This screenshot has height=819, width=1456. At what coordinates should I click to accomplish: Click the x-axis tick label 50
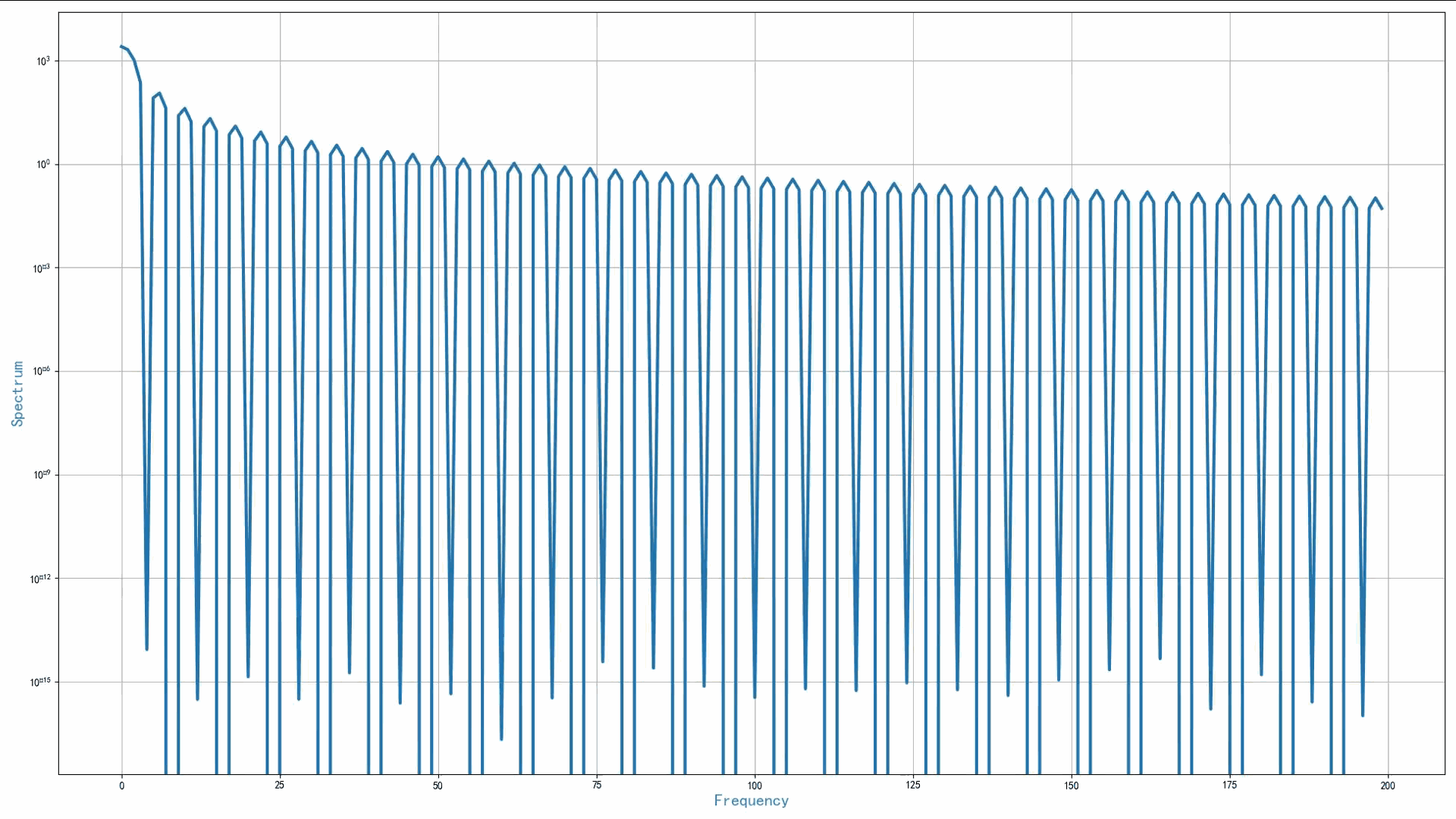pyautogui.click(x=438, y=786)
